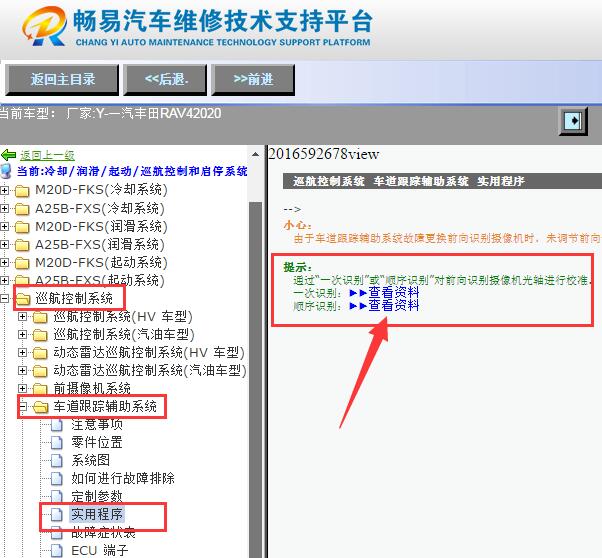Expand 动态雷达巡航控制系统(汽油车型) node
The width and height of the screenshot is (602, 558).
click(x=23, y=371)
